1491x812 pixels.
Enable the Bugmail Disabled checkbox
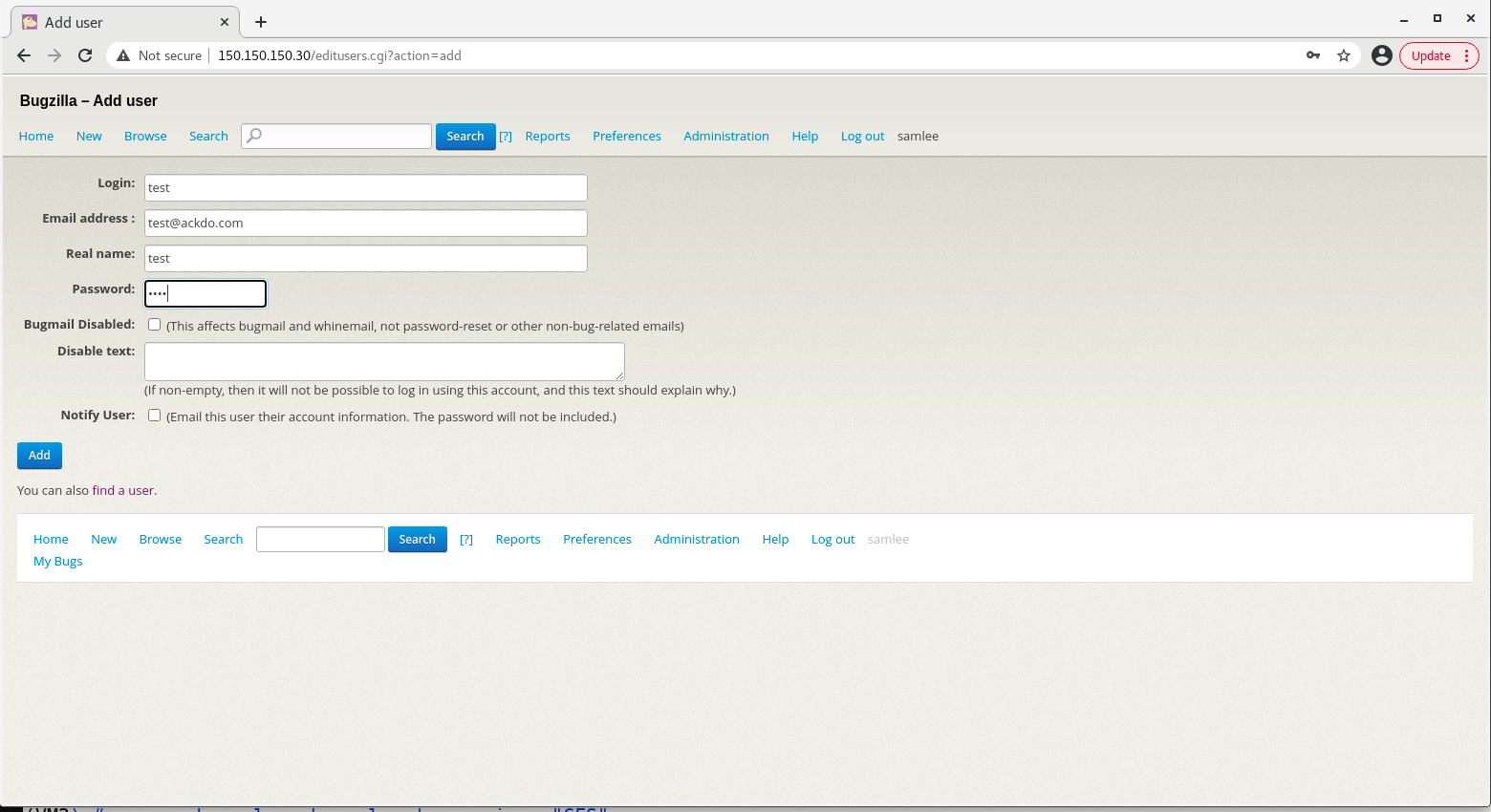tap(154, 325)
